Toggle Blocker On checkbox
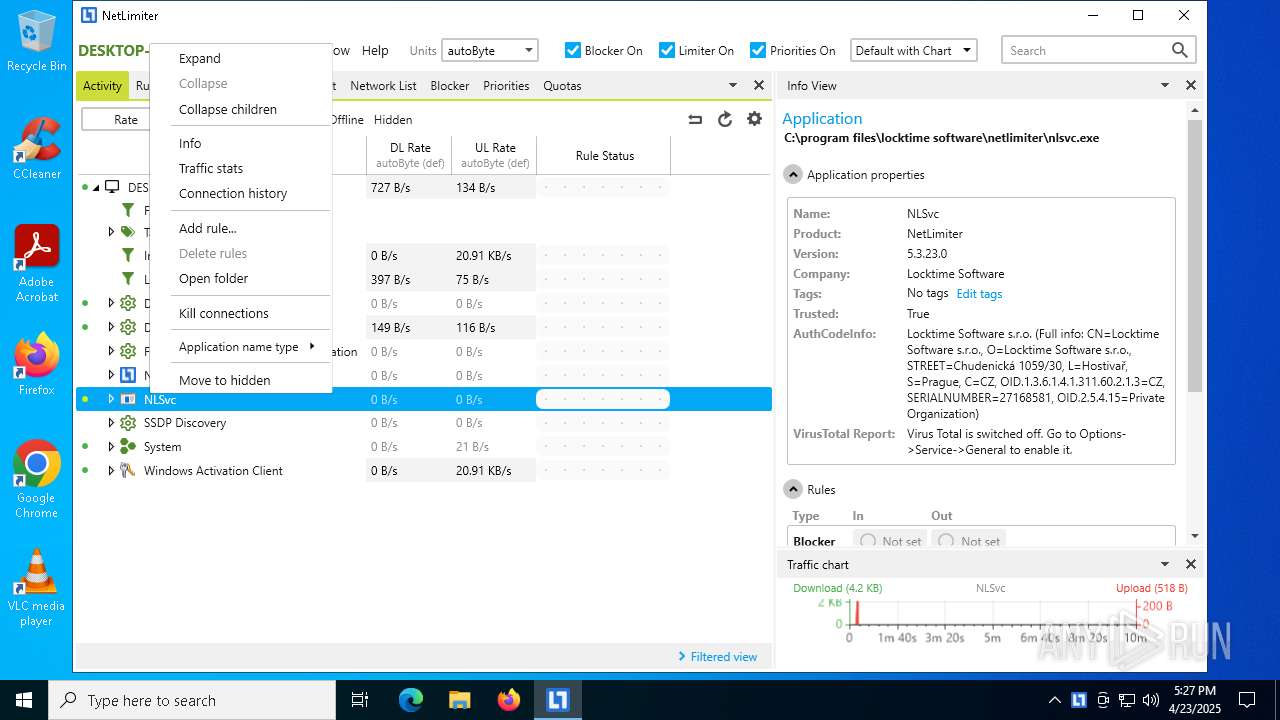Image resolution: width=1280 pixels, height=720 pixels. [x=573, y=50]
